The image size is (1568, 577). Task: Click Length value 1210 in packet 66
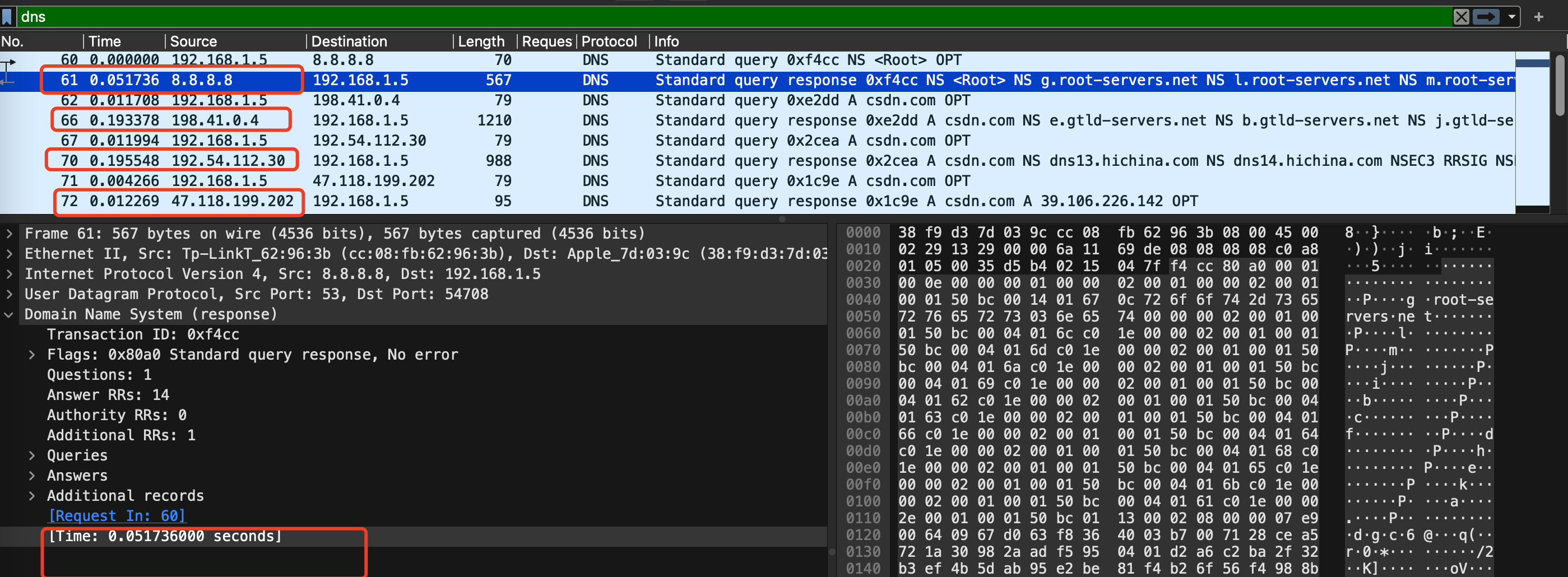(494, 120)
